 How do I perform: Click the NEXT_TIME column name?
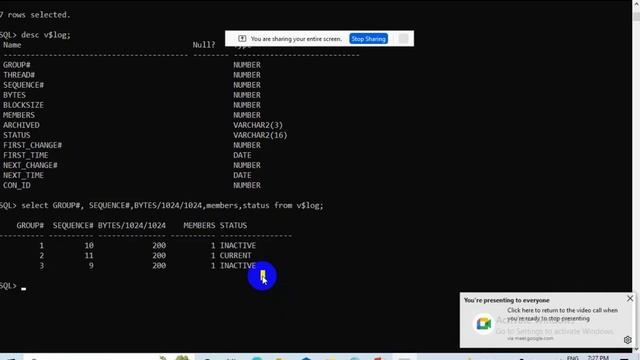[x=23, y=175]
